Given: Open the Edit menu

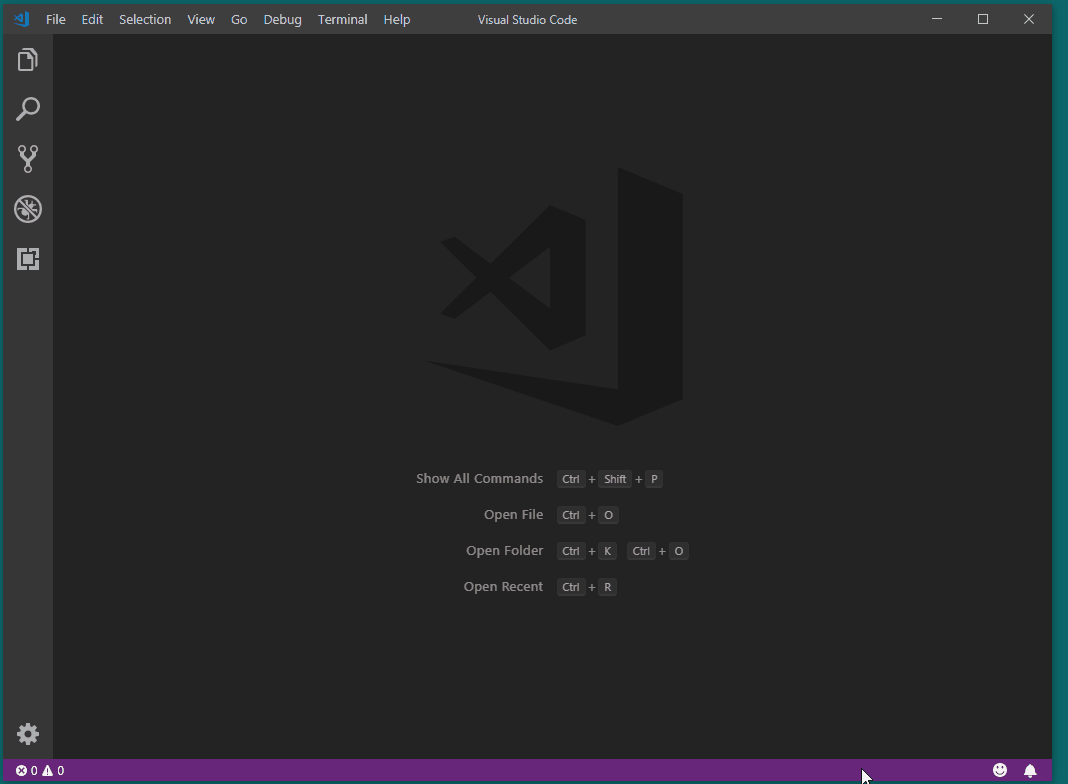Looking at the screenshot, I should tap(91, 18).
